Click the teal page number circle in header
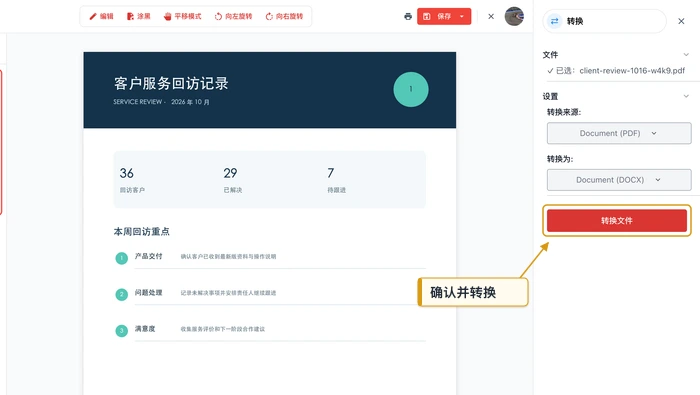This screenshot has height=395, width=700. point(411,89)
